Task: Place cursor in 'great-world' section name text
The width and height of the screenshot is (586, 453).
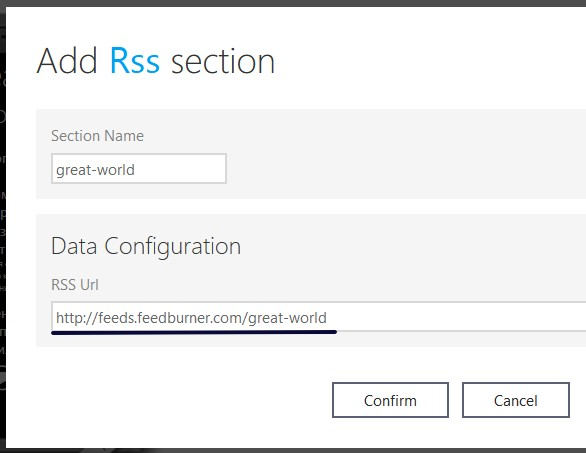Action: coord(95,170)
